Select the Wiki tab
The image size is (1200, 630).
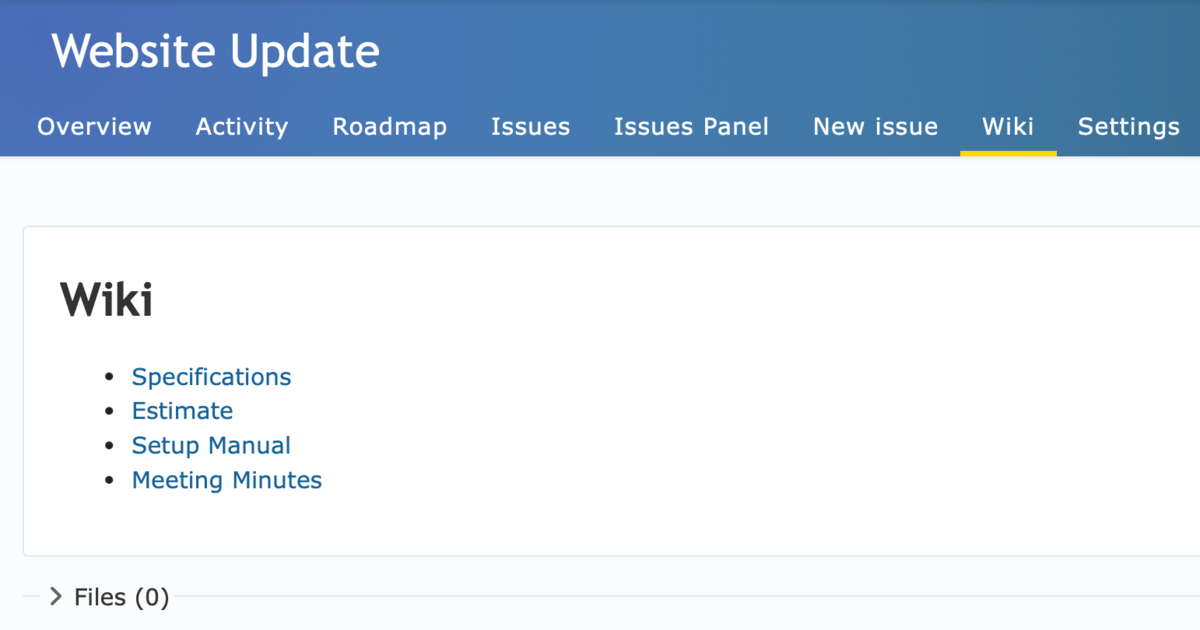(1008, 127)
